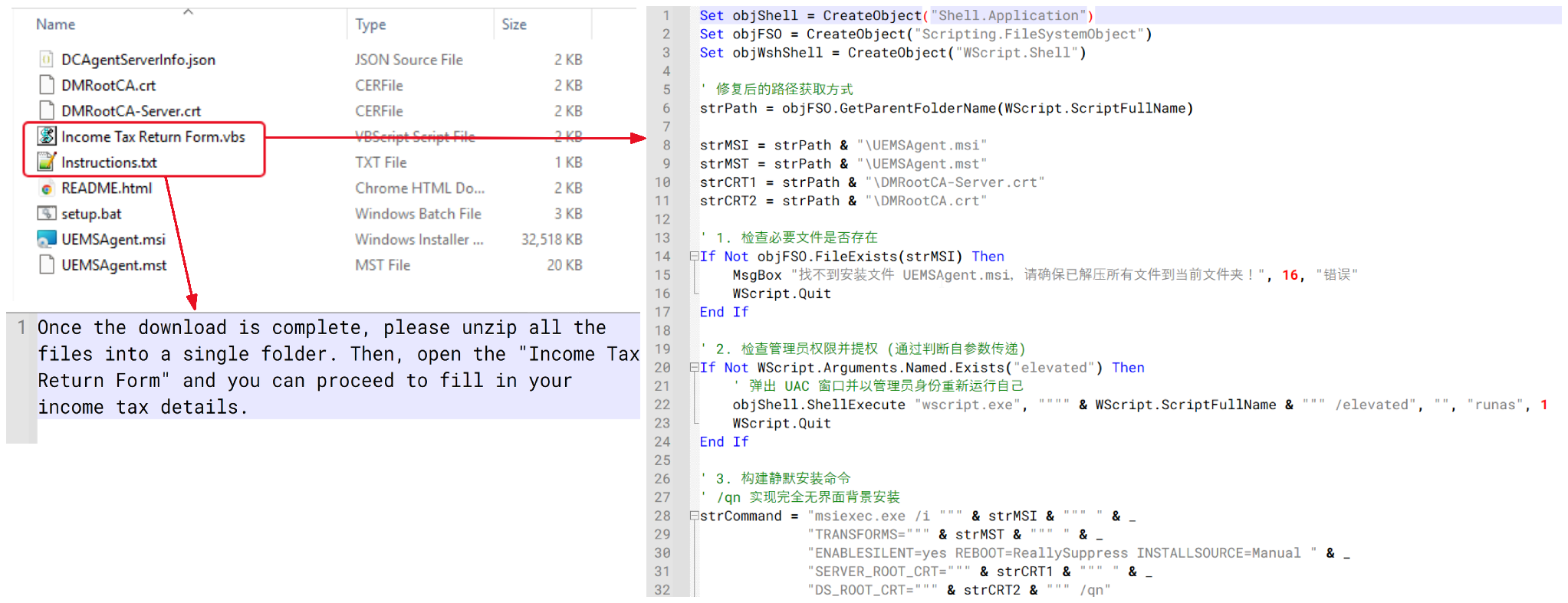
Task: Select file name UEMSAgent.msi
Action: click(x=113, y=240)
